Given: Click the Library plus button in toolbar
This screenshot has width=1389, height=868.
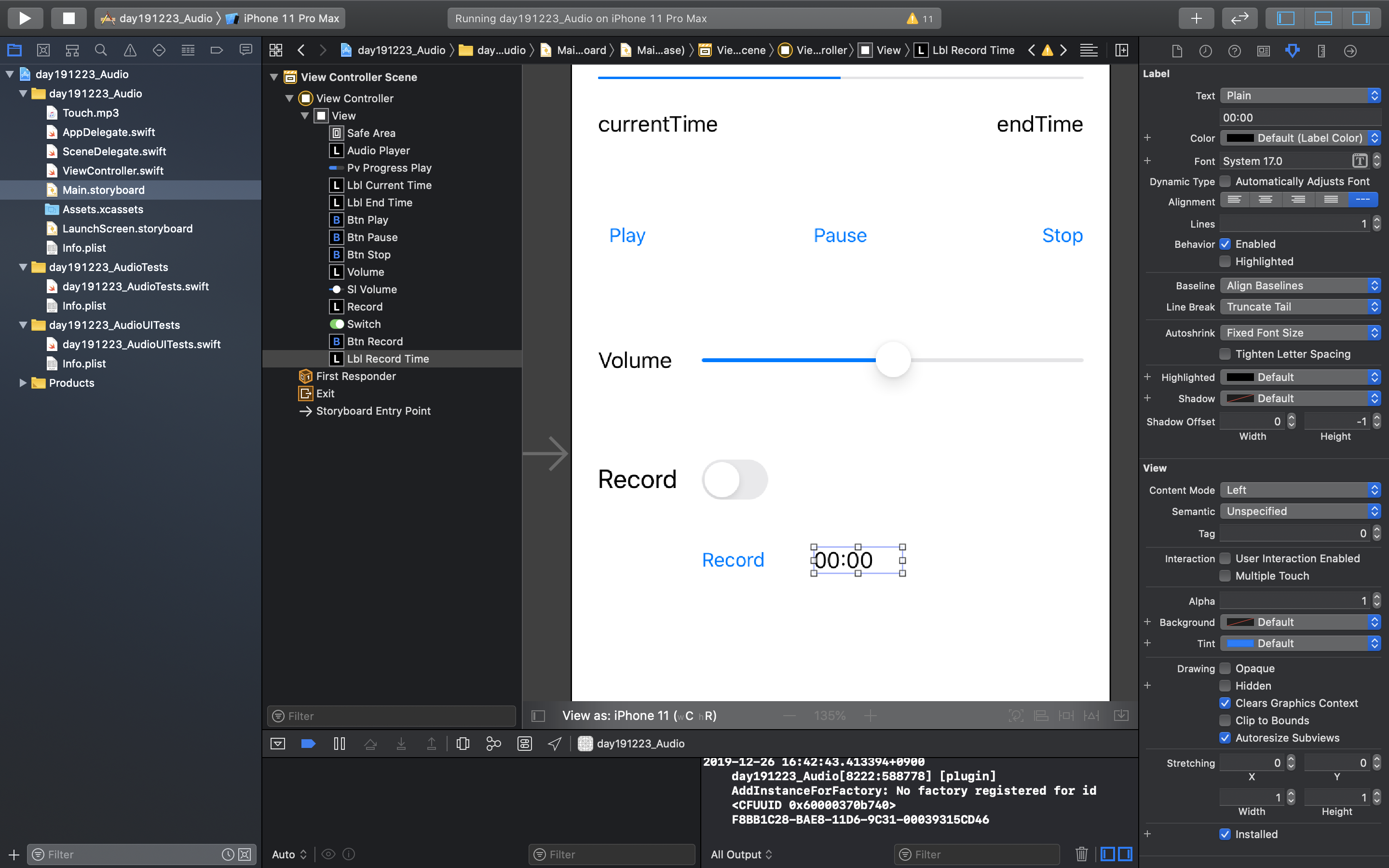Looking at the screenshot, I should [x=1196, y=18].
